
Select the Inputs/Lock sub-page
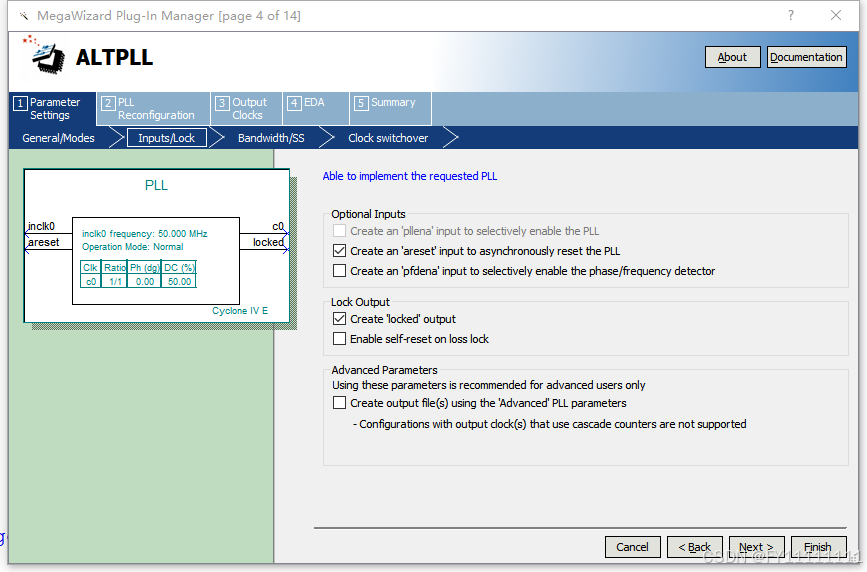click(166, 138)
